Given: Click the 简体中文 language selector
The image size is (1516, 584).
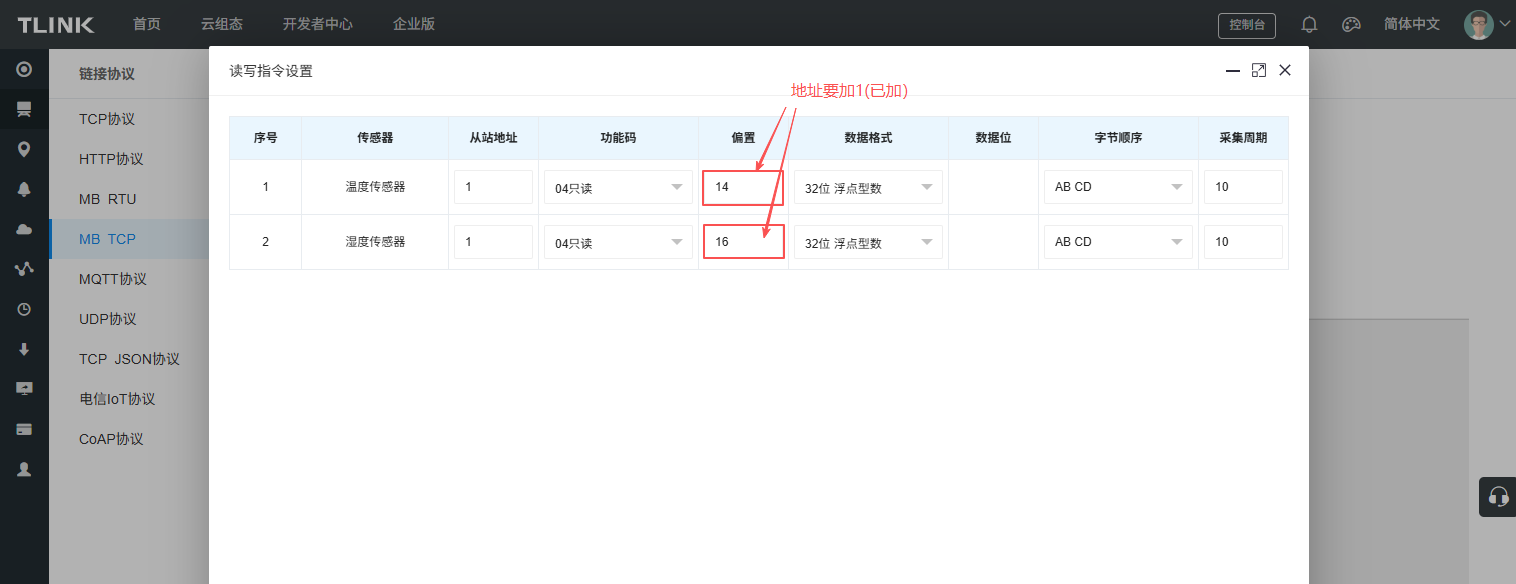Looking at the screenshot, I should 1411,24.
